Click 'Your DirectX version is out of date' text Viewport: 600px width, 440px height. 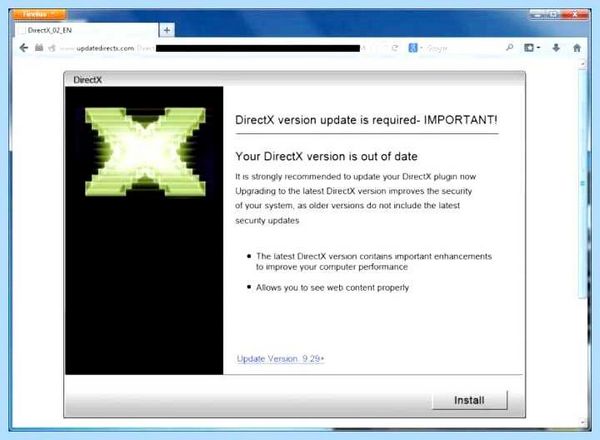pos(326,156)
